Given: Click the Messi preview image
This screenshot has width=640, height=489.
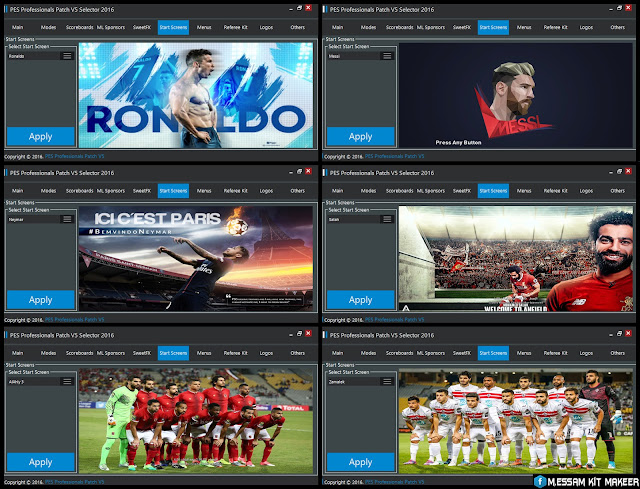Looking at the screenshot, I should (x=516, y=95).
